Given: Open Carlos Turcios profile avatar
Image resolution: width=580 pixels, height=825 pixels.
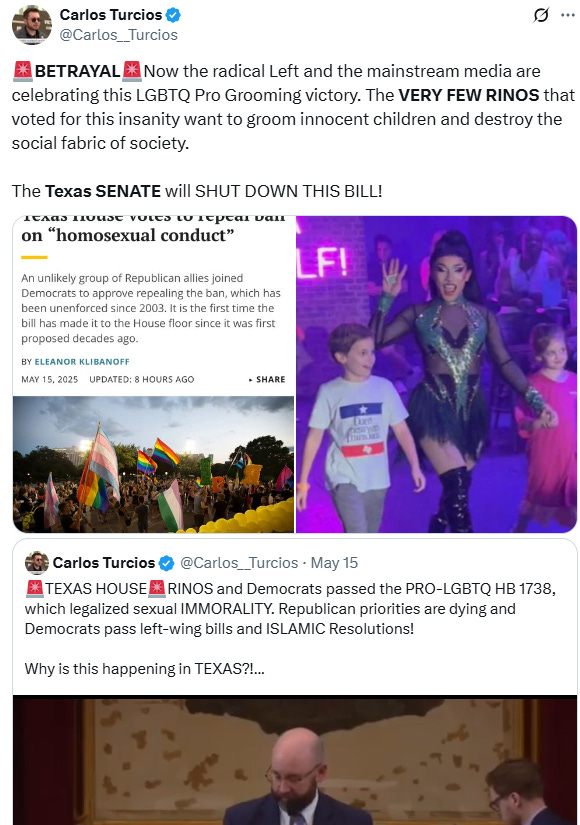Looking at the screenshot, I should [x=32, y=24].
